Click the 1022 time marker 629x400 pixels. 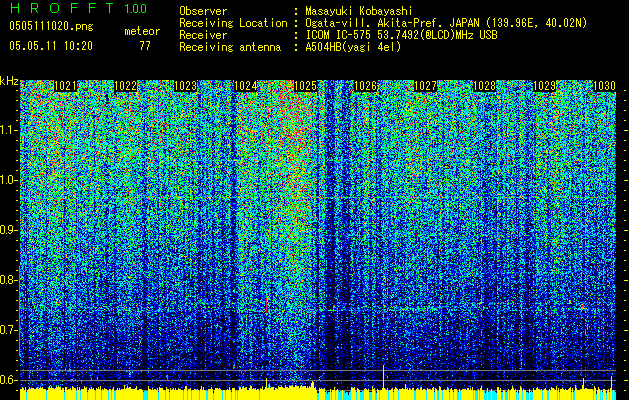click(x=126, y=86)
